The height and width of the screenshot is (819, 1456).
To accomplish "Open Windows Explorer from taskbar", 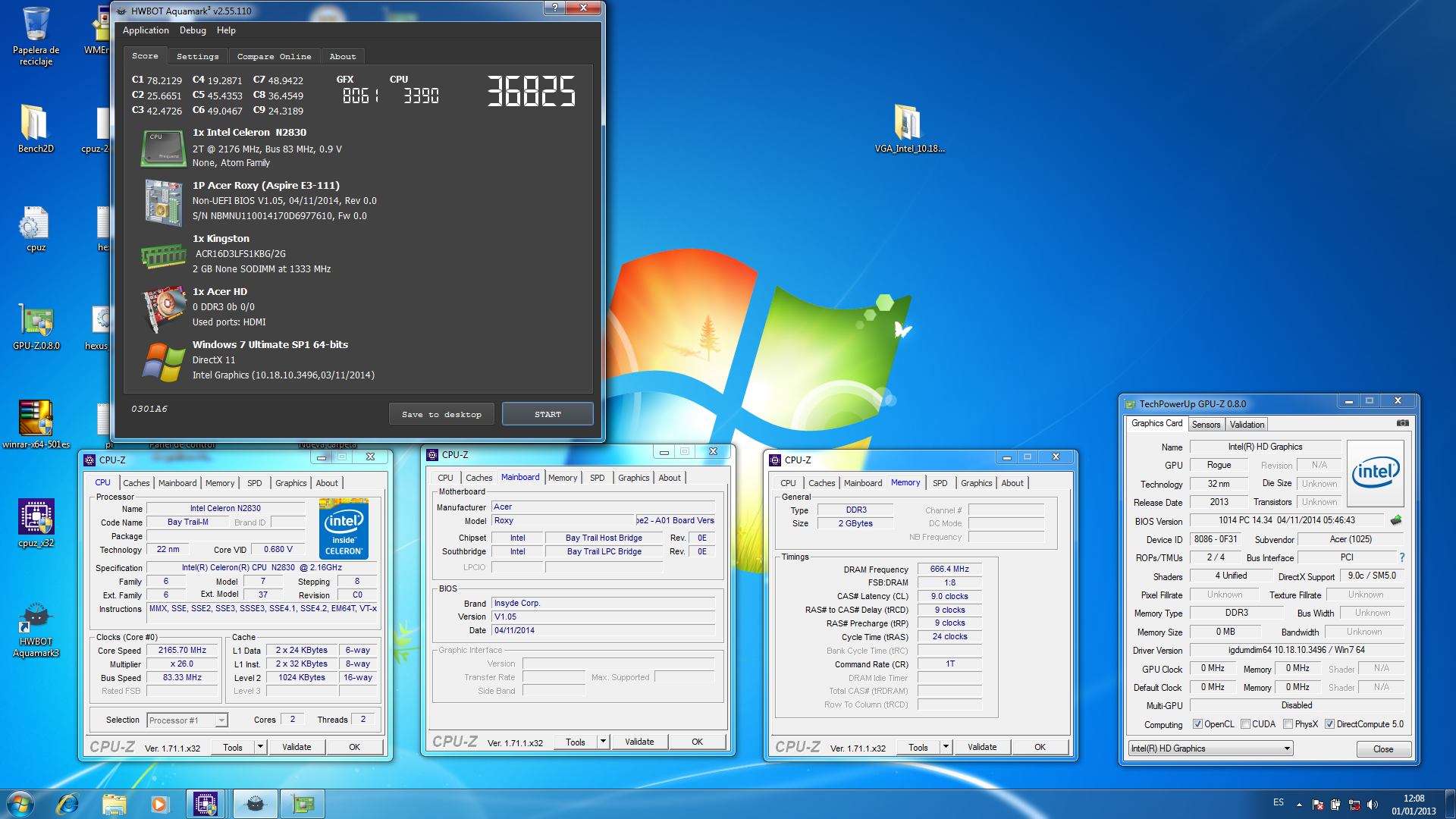I will point(114,804).
